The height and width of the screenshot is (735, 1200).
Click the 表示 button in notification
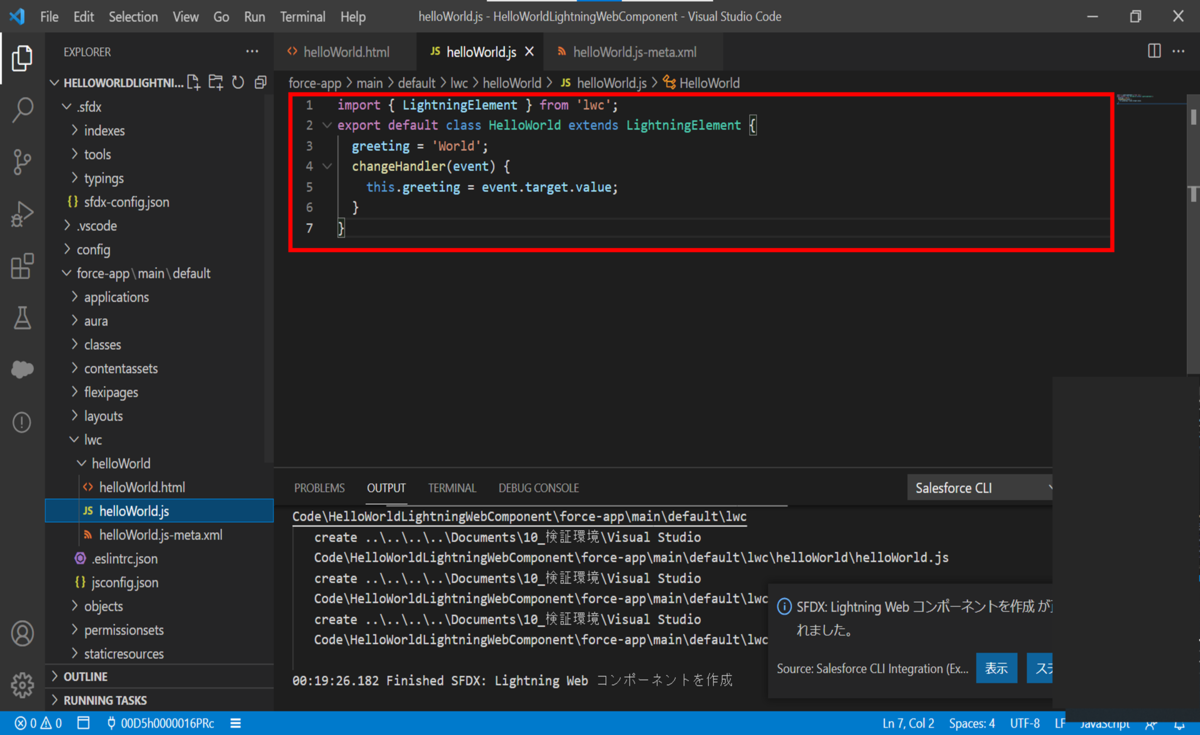997,668
